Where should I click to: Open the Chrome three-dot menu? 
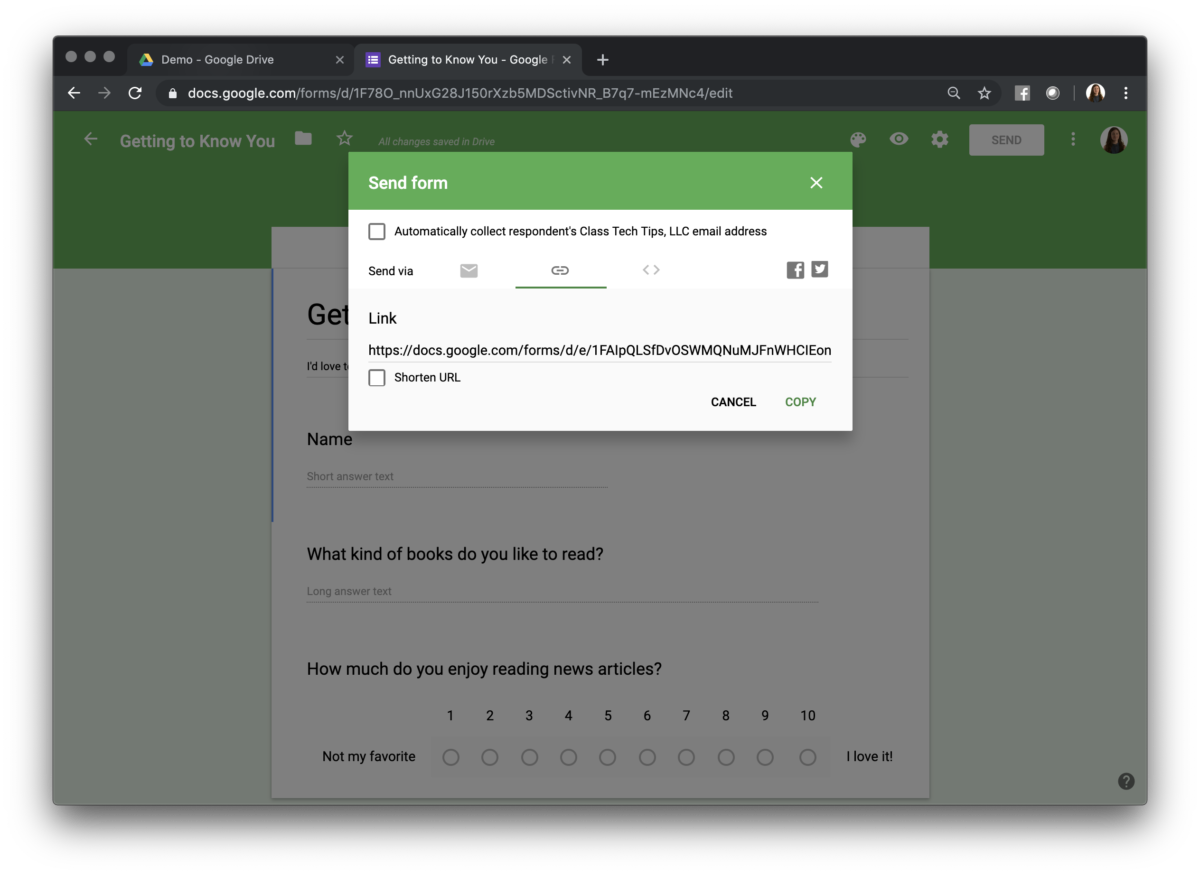pyautogui.click(x=1126, y=93)
